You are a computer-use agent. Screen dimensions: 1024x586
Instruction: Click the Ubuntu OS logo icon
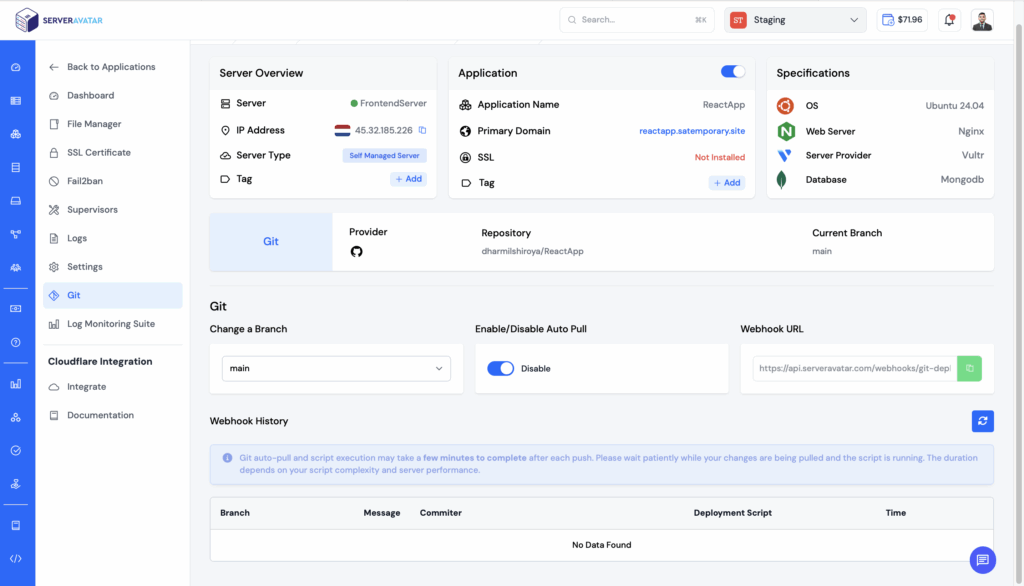pyautogui.click(x=785, y=106)
